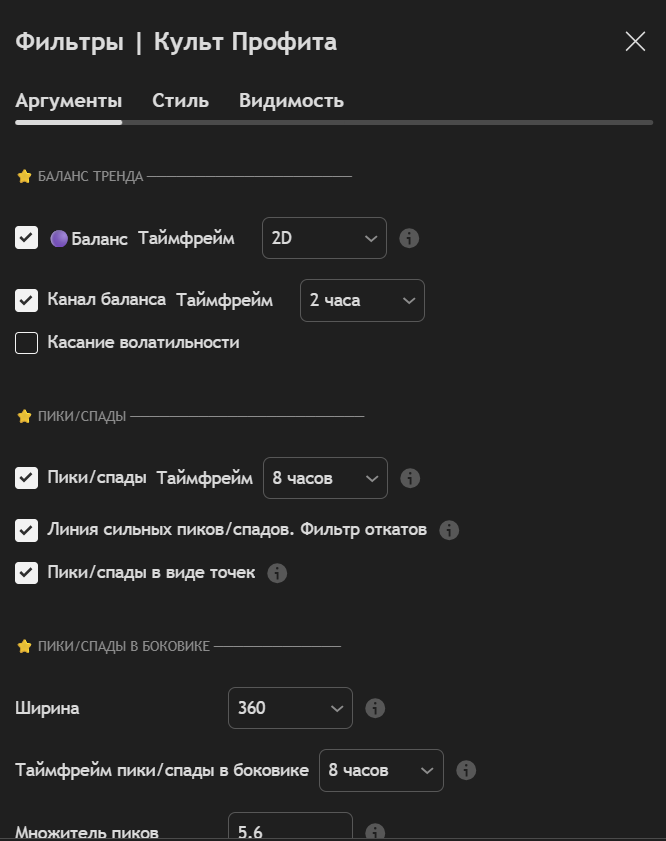Image resolution: width=666 pixels, height=841 pixels.
Task: Click info icon beside Пики/спады Таймфрейм
Action: (x=409, y=479)
